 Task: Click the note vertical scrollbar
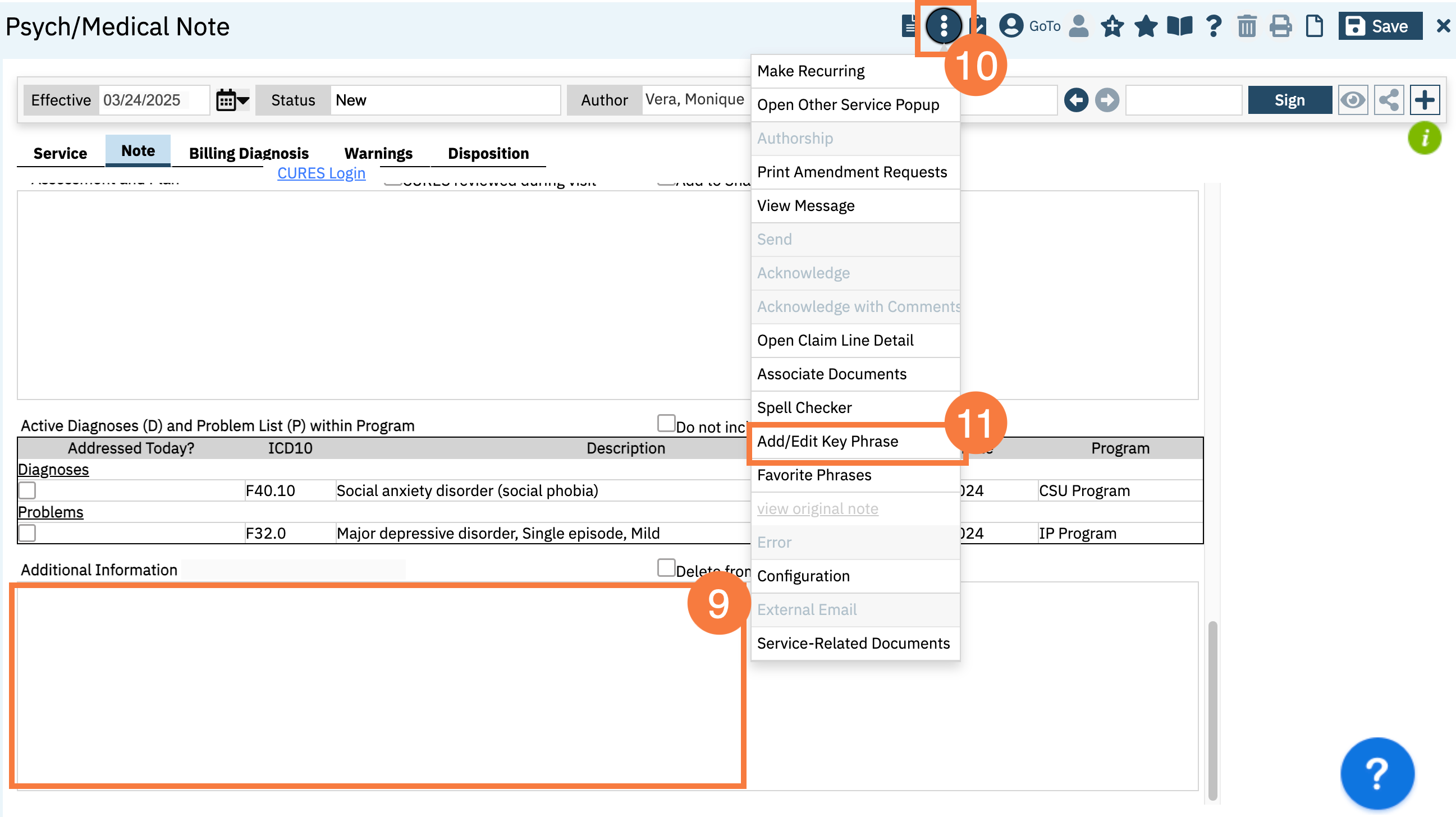coord(1212,710)
